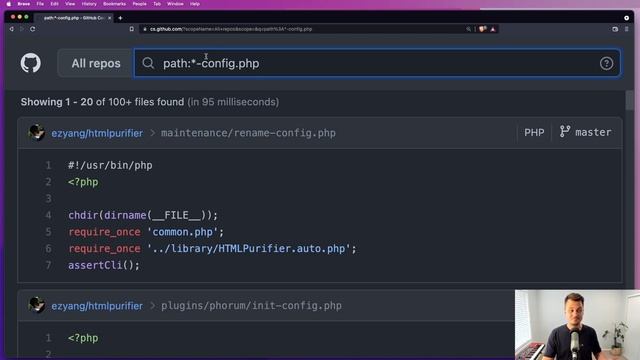Go forward with the browser forward arrow
Viewport: 640px width, 360px height.
[x=22, y=29]
